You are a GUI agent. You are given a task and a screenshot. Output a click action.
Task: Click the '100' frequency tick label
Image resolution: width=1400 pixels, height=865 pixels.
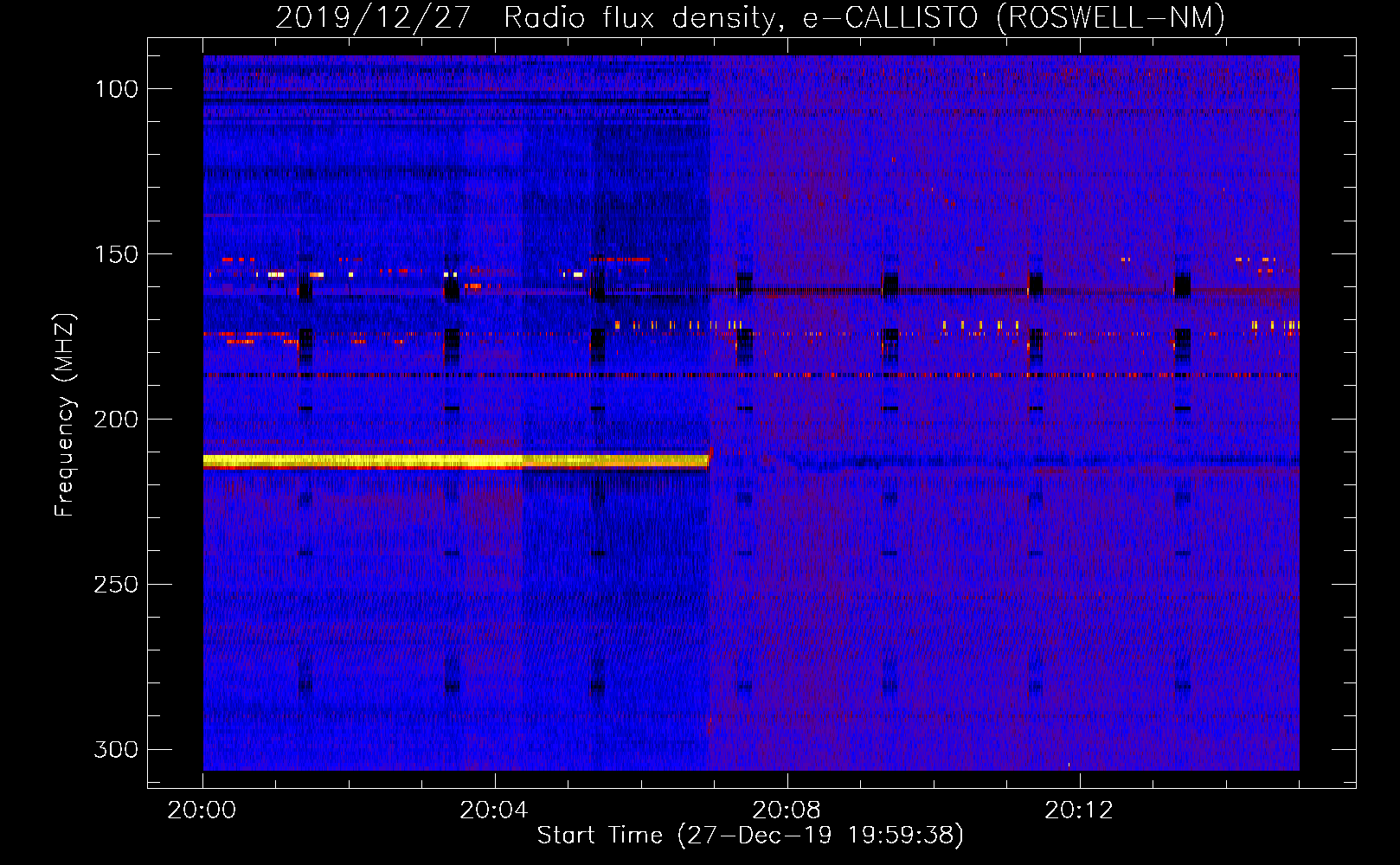(116, 89)
